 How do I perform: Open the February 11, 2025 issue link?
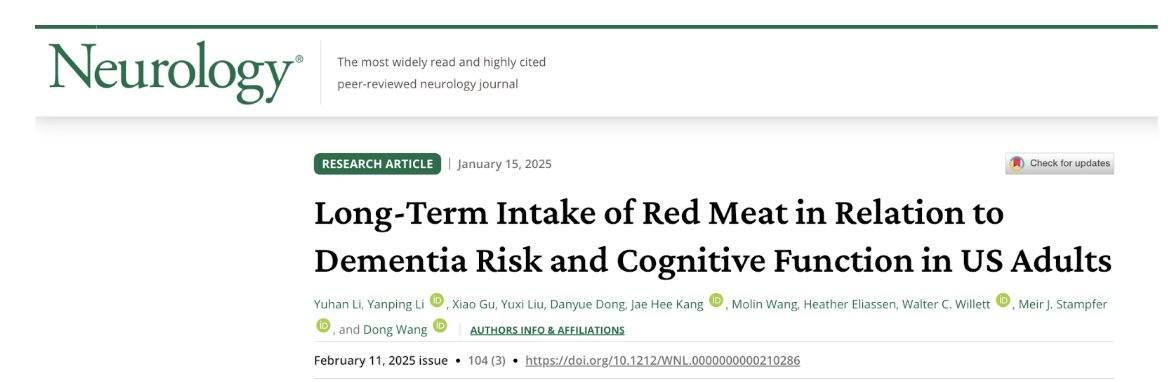coord(381,360)
